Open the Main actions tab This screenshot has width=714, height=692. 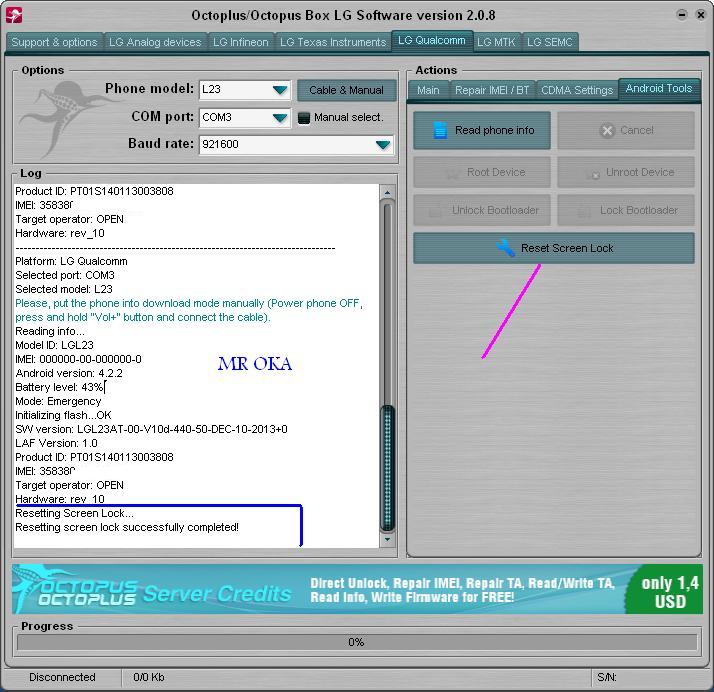pos(428,90)
